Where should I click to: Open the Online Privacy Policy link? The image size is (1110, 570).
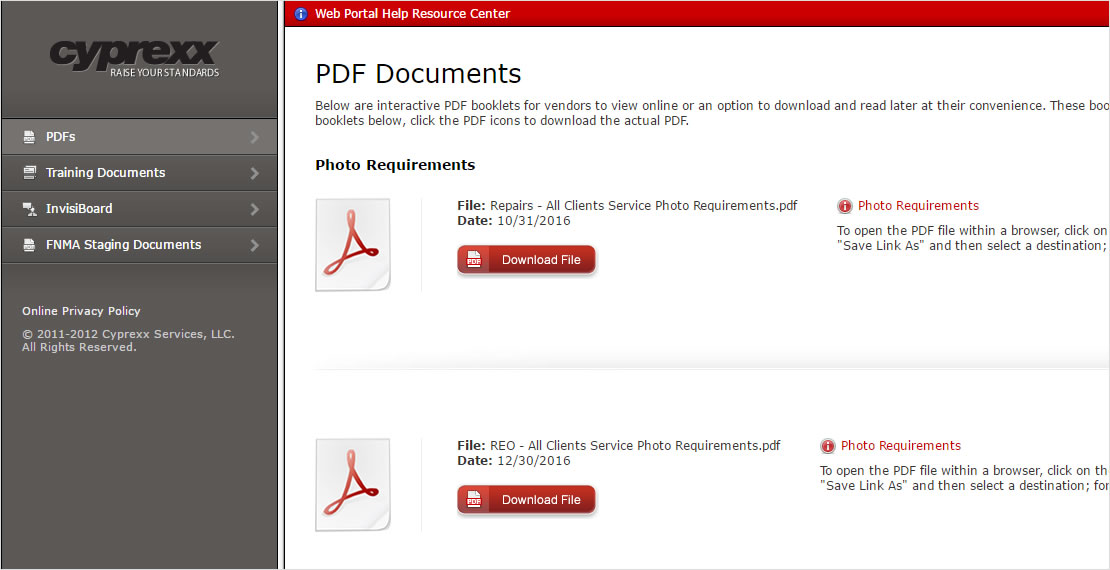81,311
